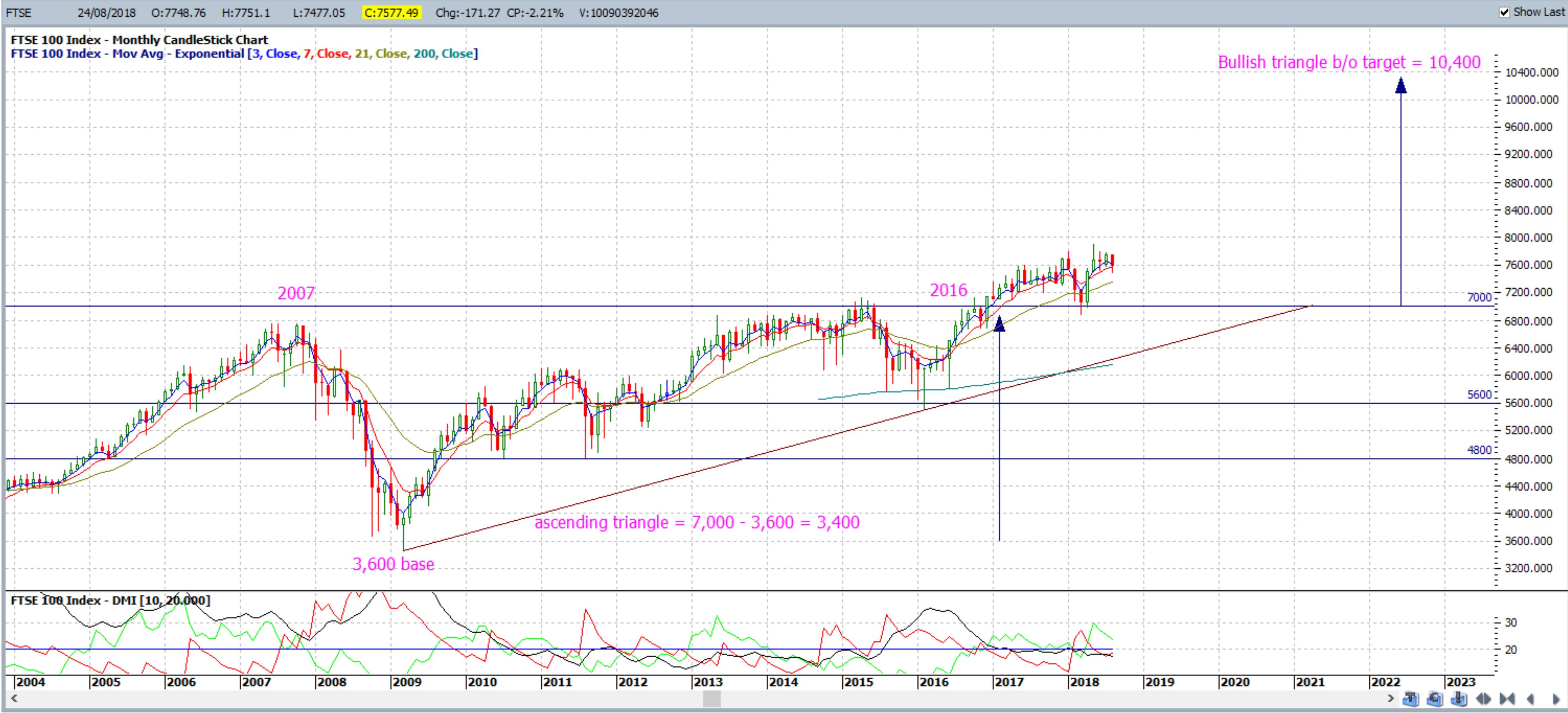Click the scrollbar left arrow

coord(13,698)
